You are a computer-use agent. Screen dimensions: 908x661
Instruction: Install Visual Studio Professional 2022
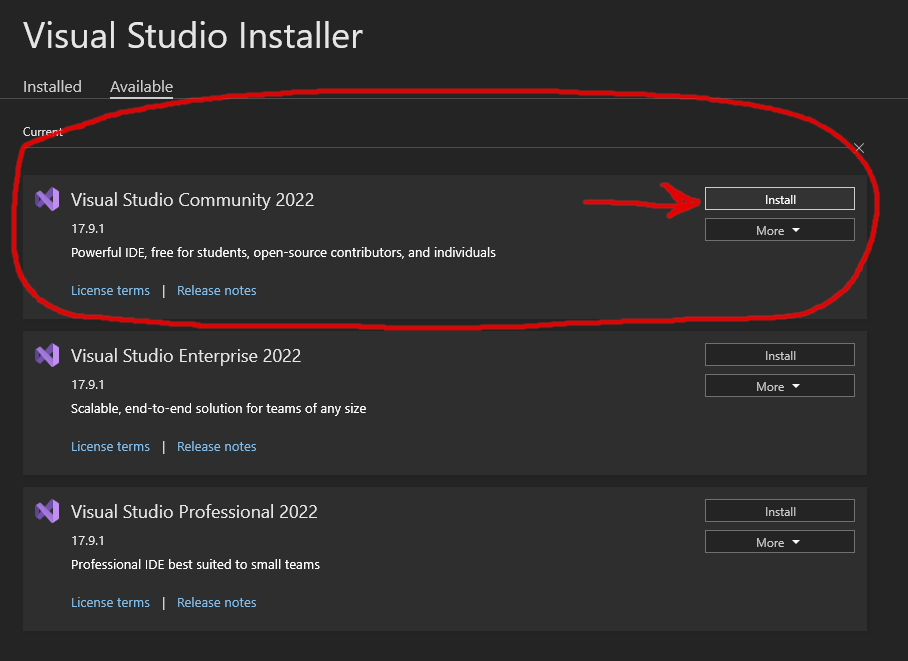tap(779, 511)
